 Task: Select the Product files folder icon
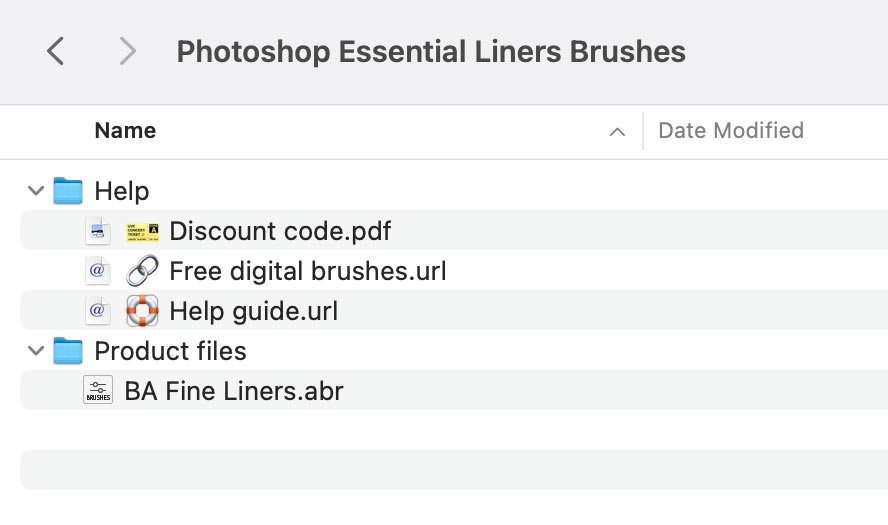(68, 351)
